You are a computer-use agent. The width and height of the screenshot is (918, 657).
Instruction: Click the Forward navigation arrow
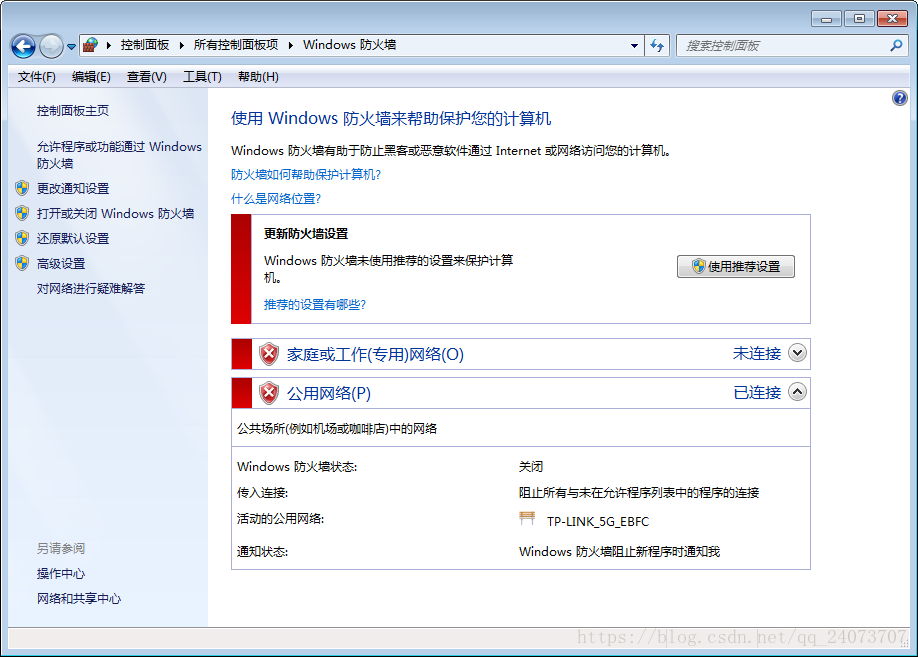tap(51, 46)
